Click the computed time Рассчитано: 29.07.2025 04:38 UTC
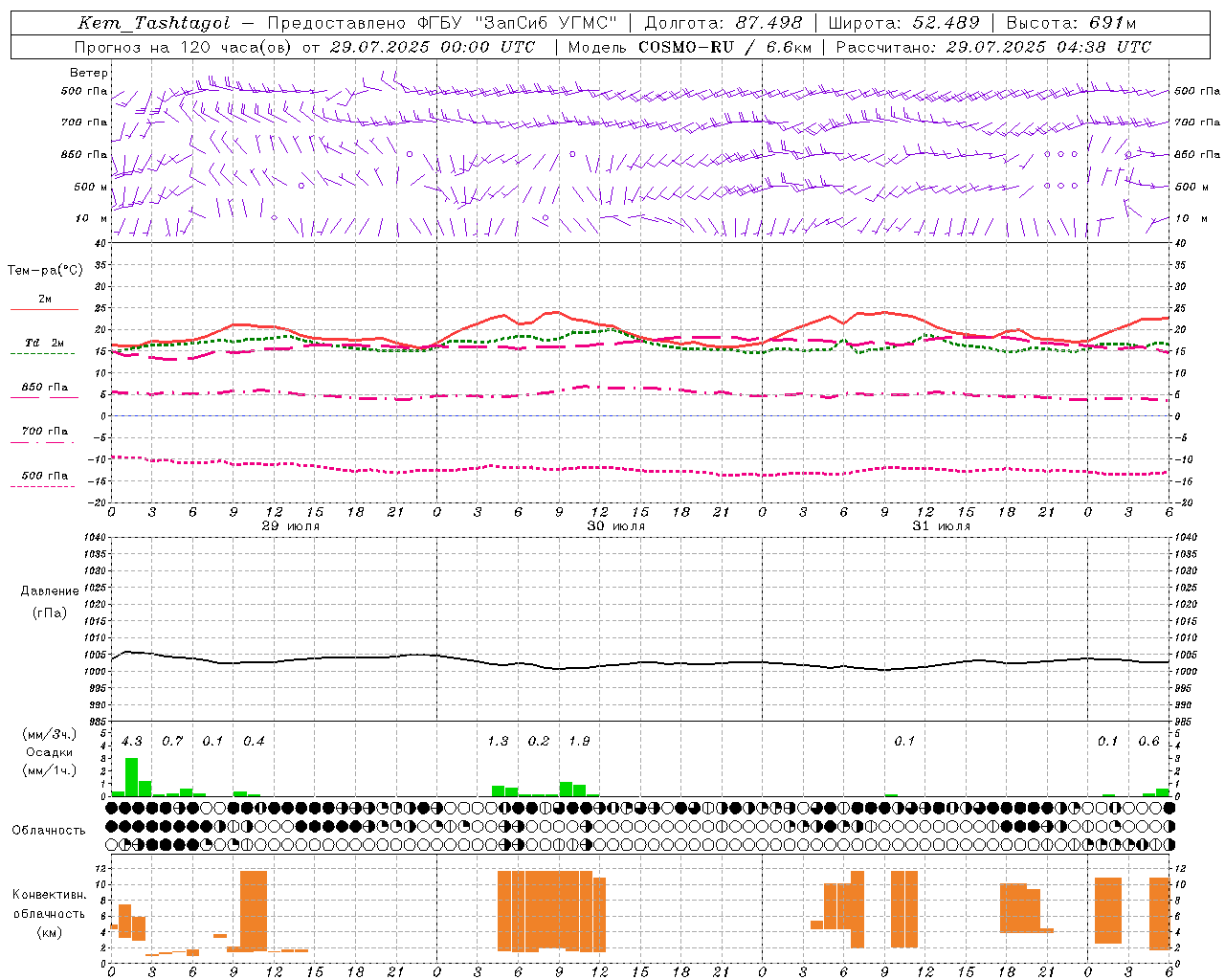This screenshot has height=980, width=1225. pos(993,47)
